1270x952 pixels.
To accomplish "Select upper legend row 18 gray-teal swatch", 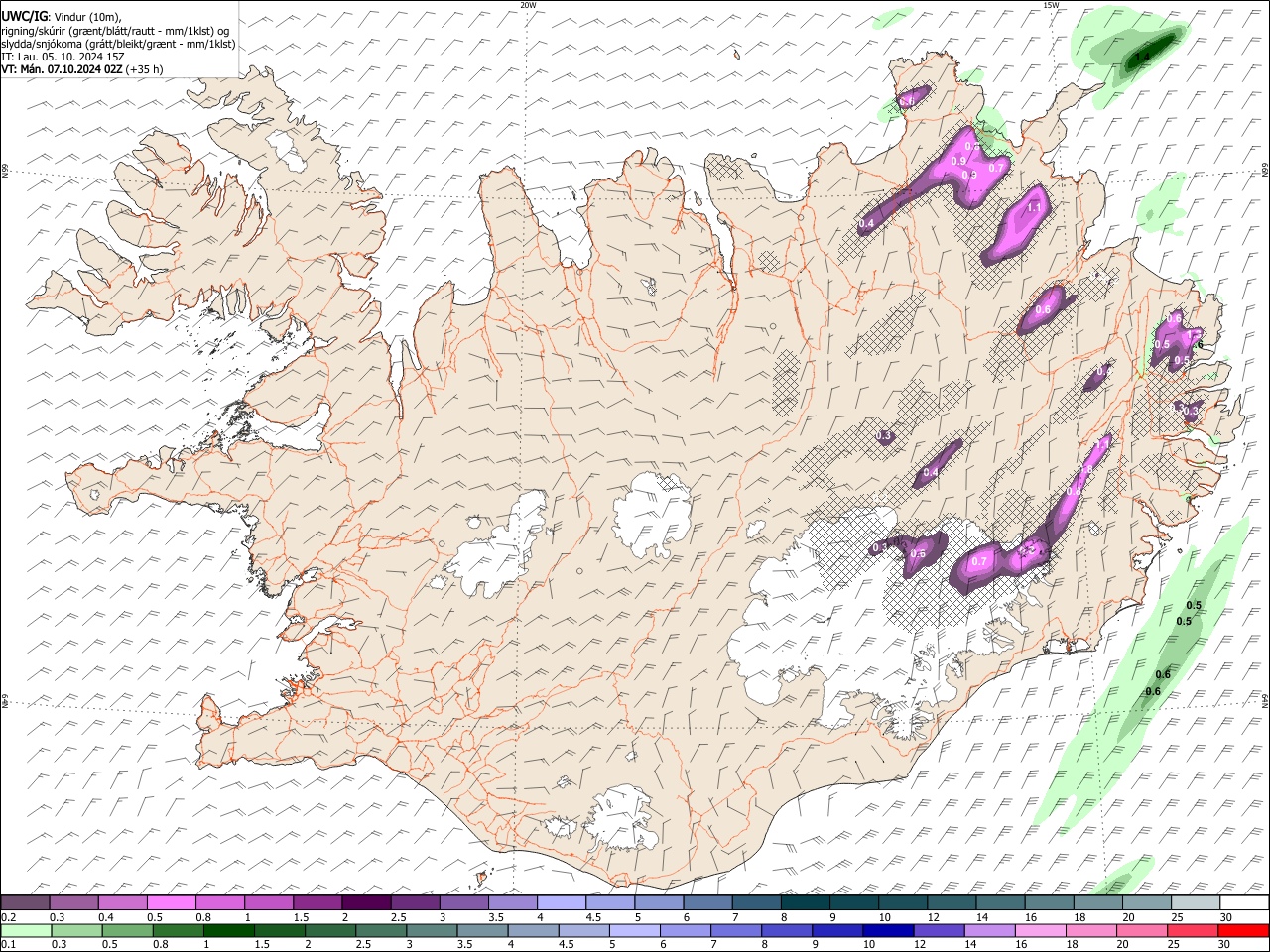I will 1099,903.
